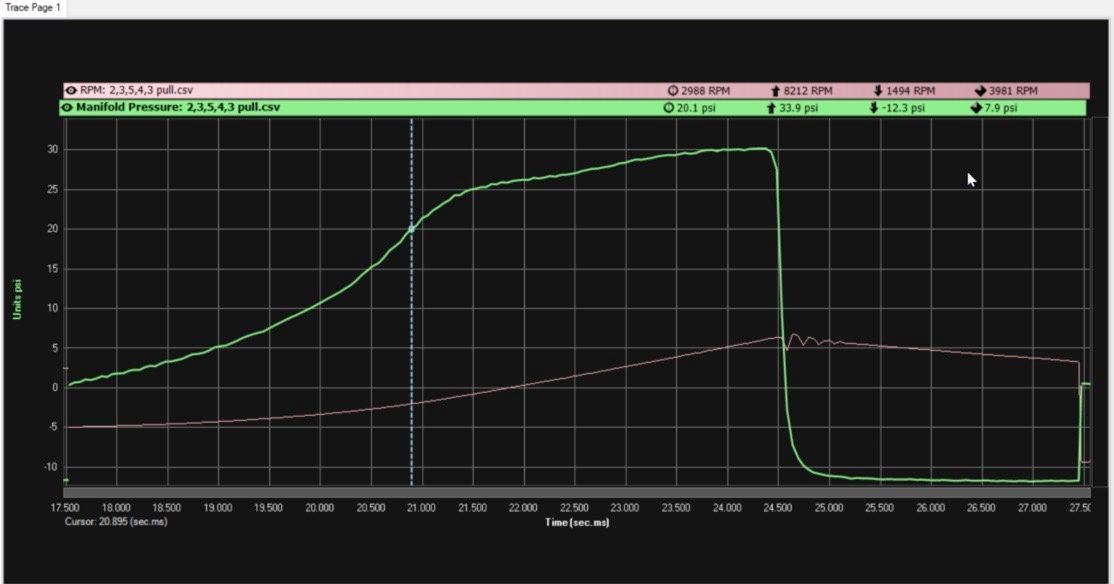Toggle visibility eye for Manifold Pressure trace
Viewport: 1114px width, 584px height.
click(68, 107)
